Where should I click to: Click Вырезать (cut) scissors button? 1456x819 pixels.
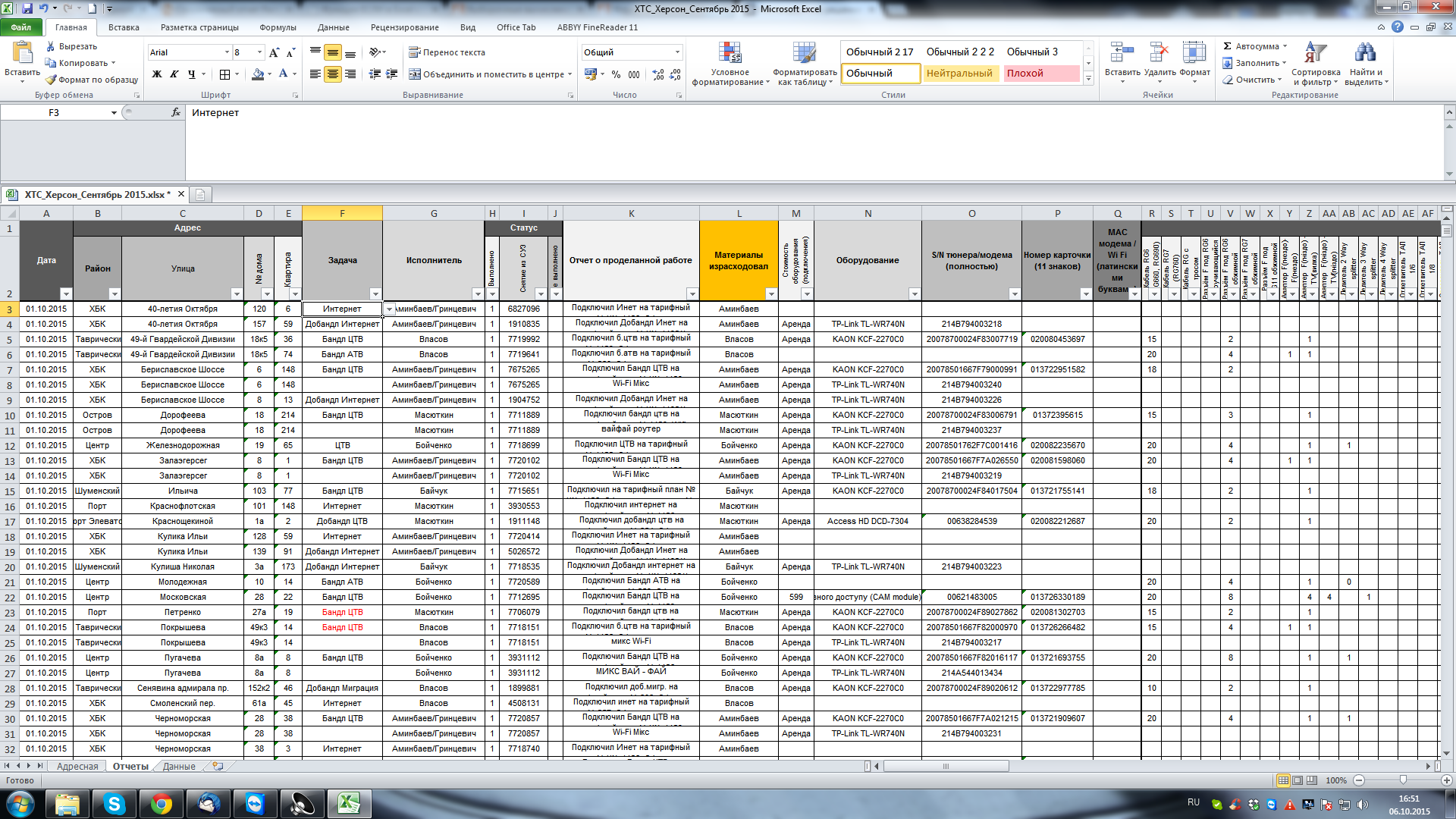coord(71,46)
